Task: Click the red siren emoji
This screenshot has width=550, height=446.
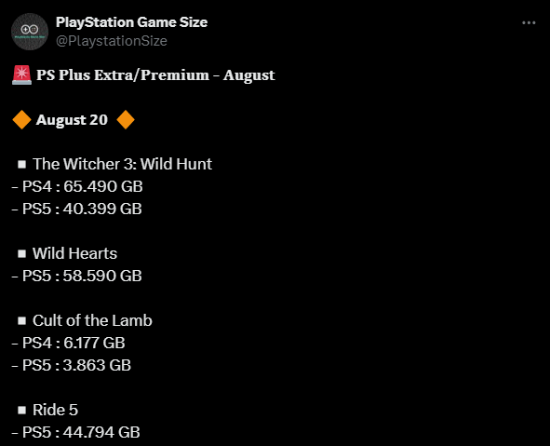Action: point(22,75)
